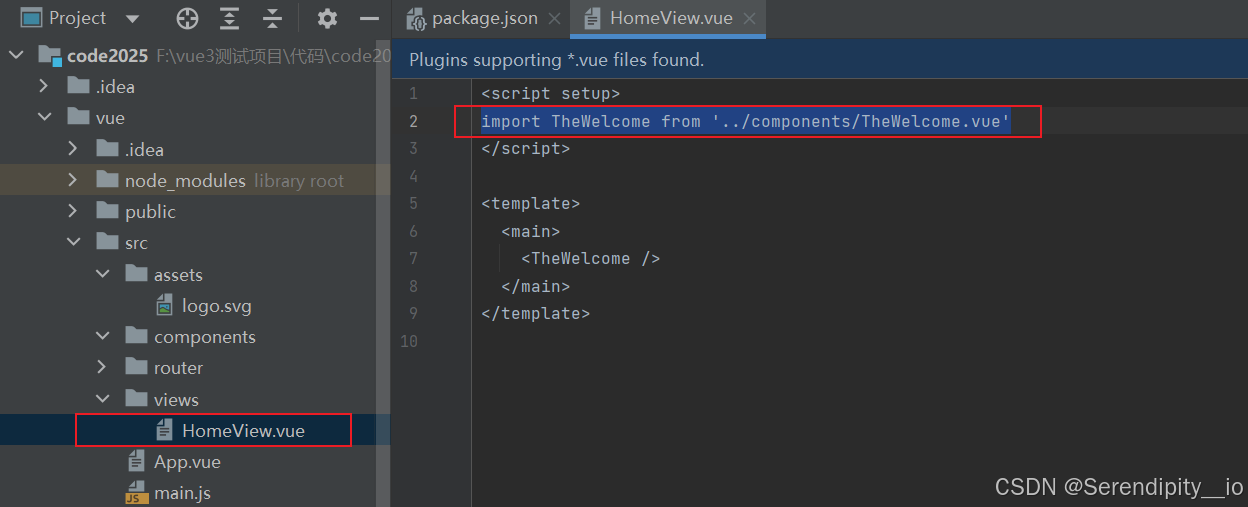Click the App.vue file icon

(136, 462)
